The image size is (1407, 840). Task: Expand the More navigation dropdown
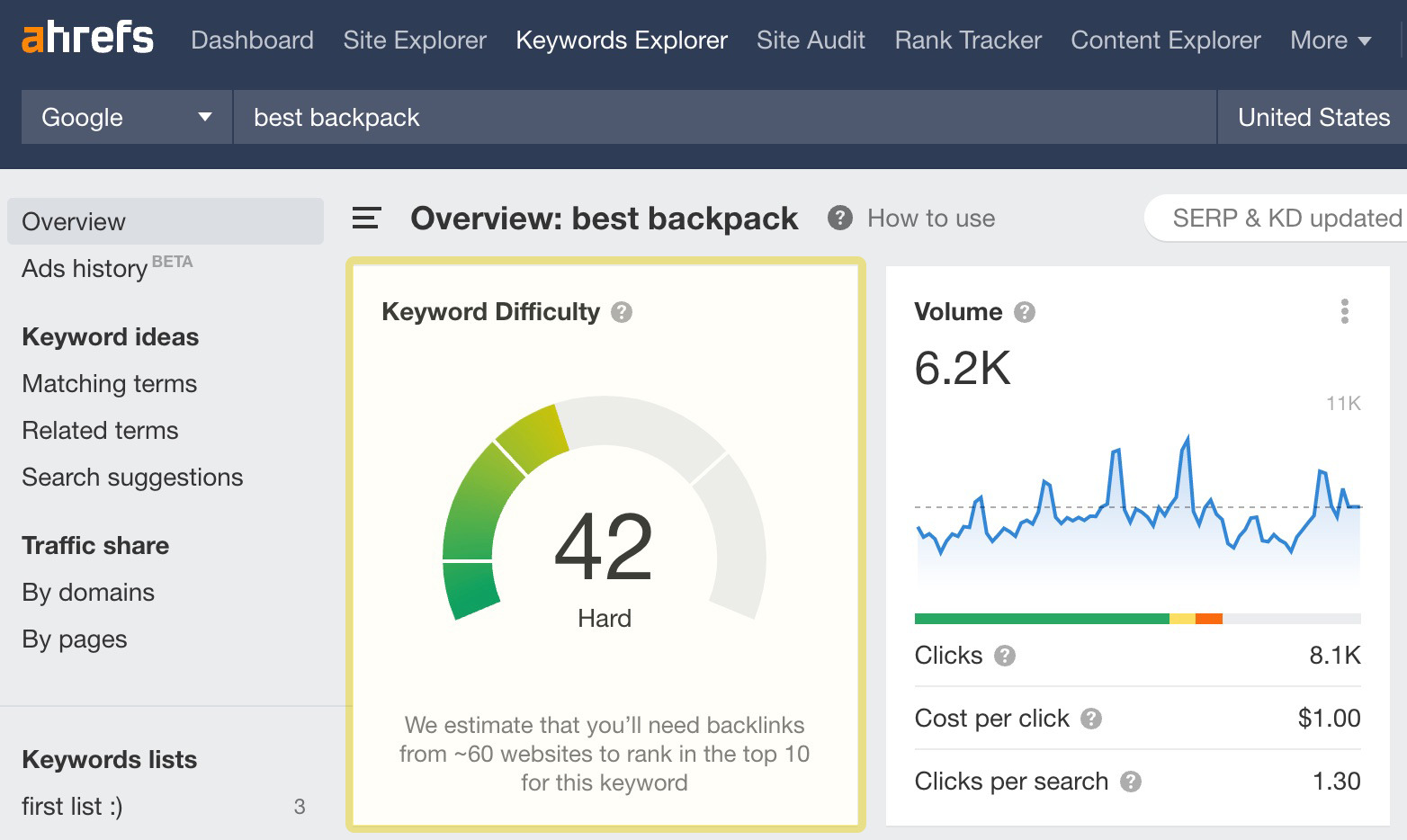point(1331,40)
